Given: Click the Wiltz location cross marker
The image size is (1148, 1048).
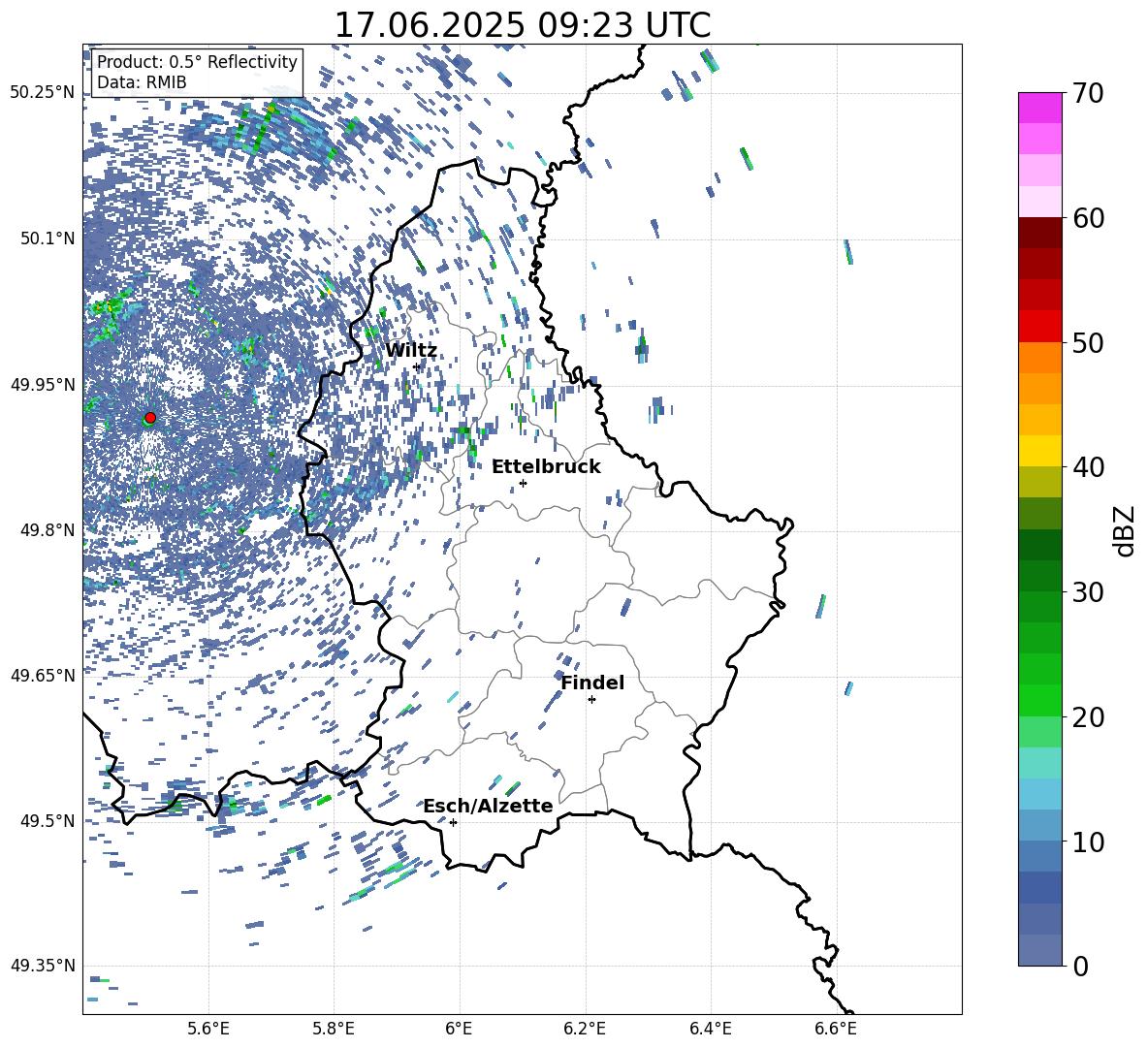Looking at the screenshot, I should (417, 366).
